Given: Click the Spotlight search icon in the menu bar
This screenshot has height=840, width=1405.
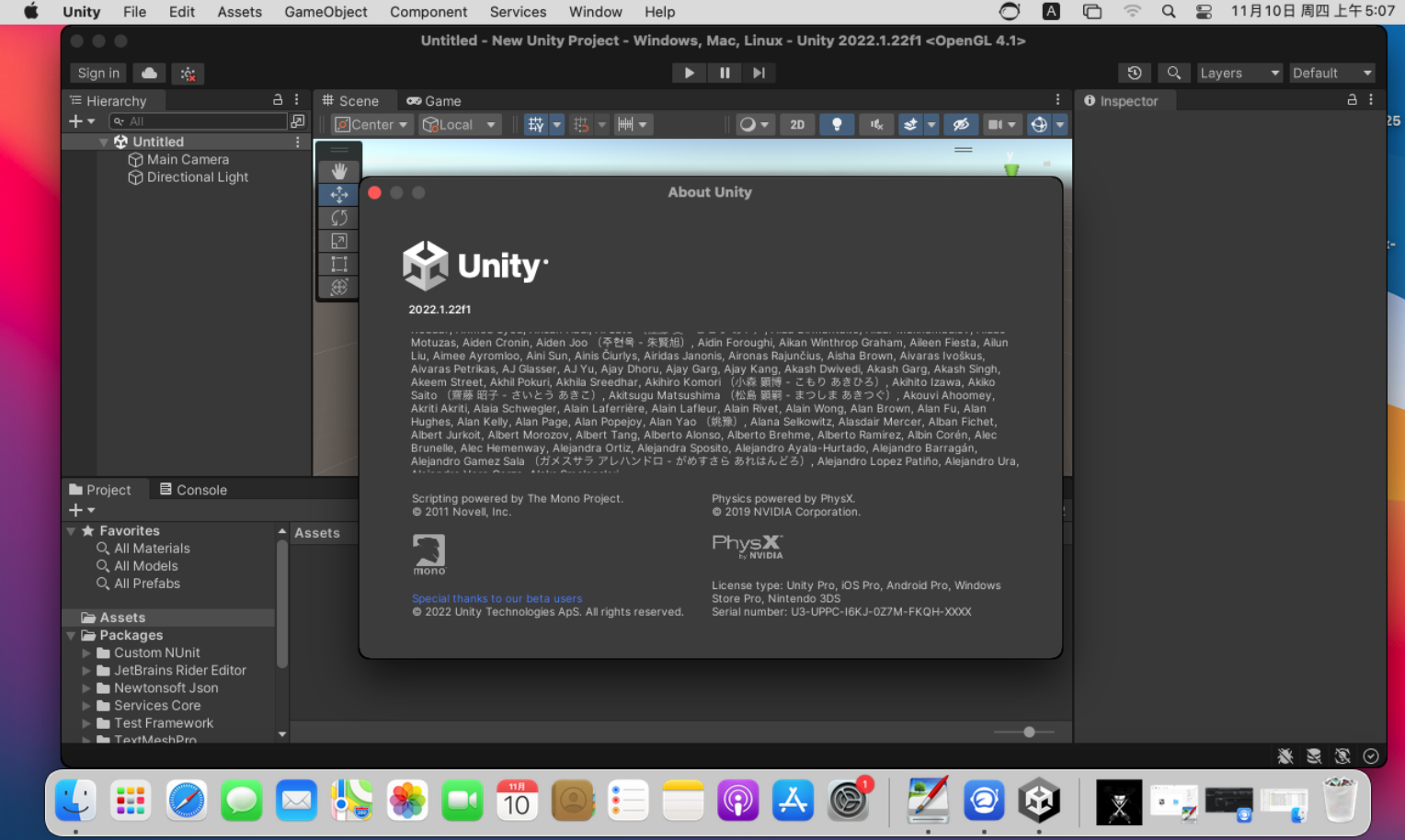Looking at the screenshot, I should pos(1168,12).
